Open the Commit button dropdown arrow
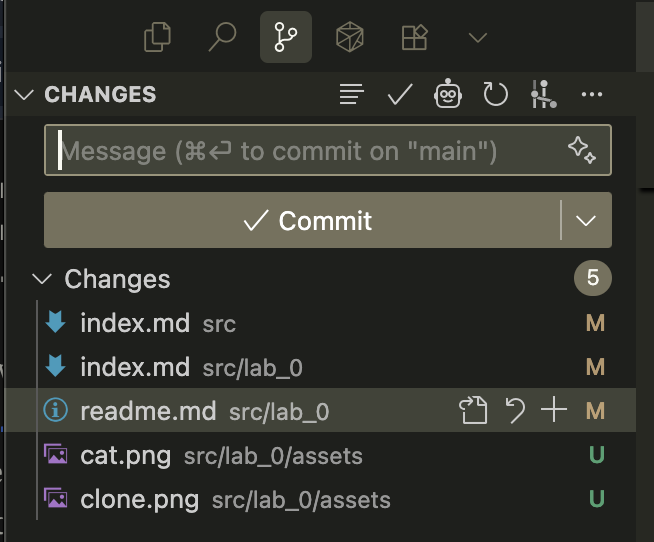 click(587, 221)
